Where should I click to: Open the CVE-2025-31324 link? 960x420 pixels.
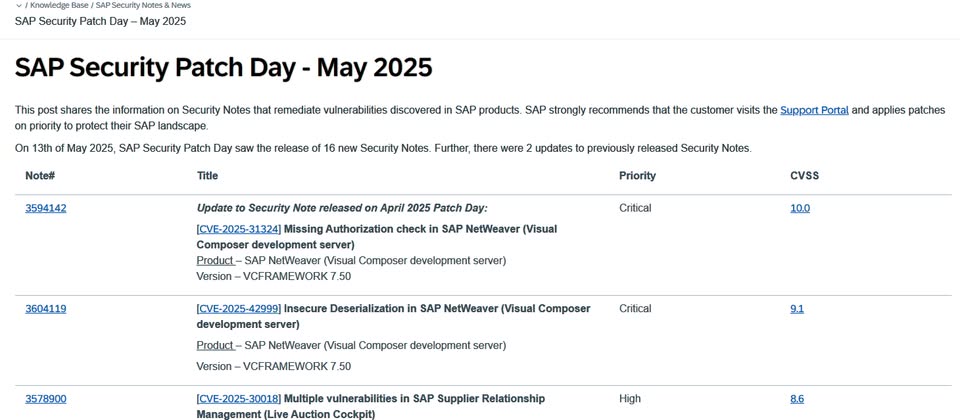click(x=239, y=229)
